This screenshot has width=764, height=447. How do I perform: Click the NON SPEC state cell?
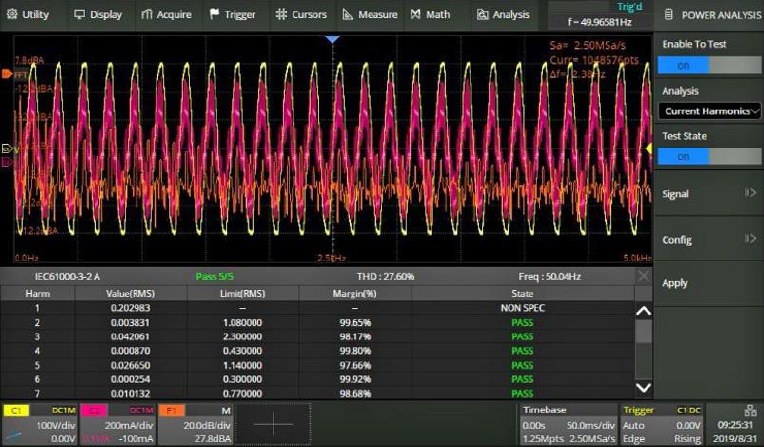pyautogui.click(x=522, y=308)
